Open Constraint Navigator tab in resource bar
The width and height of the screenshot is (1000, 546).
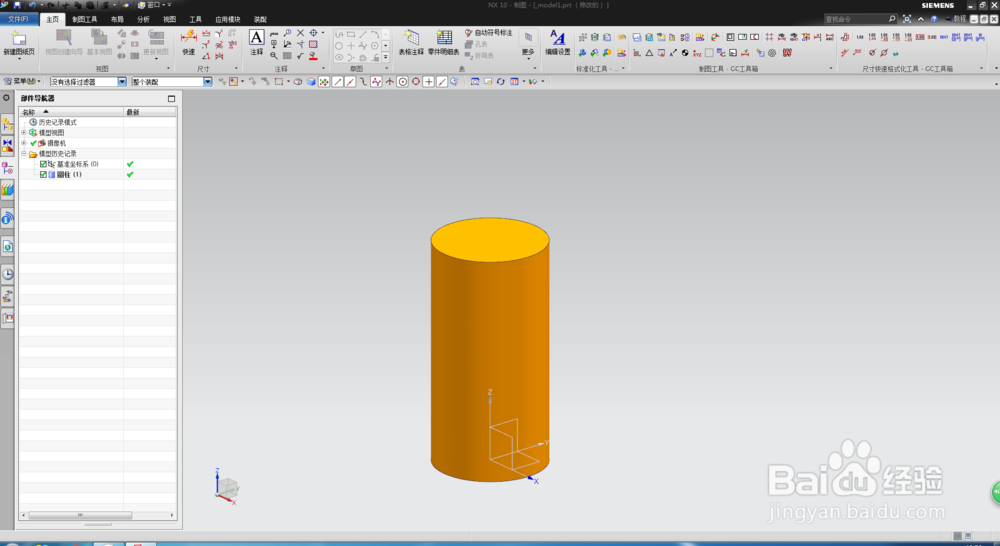(x=7, y=145)
